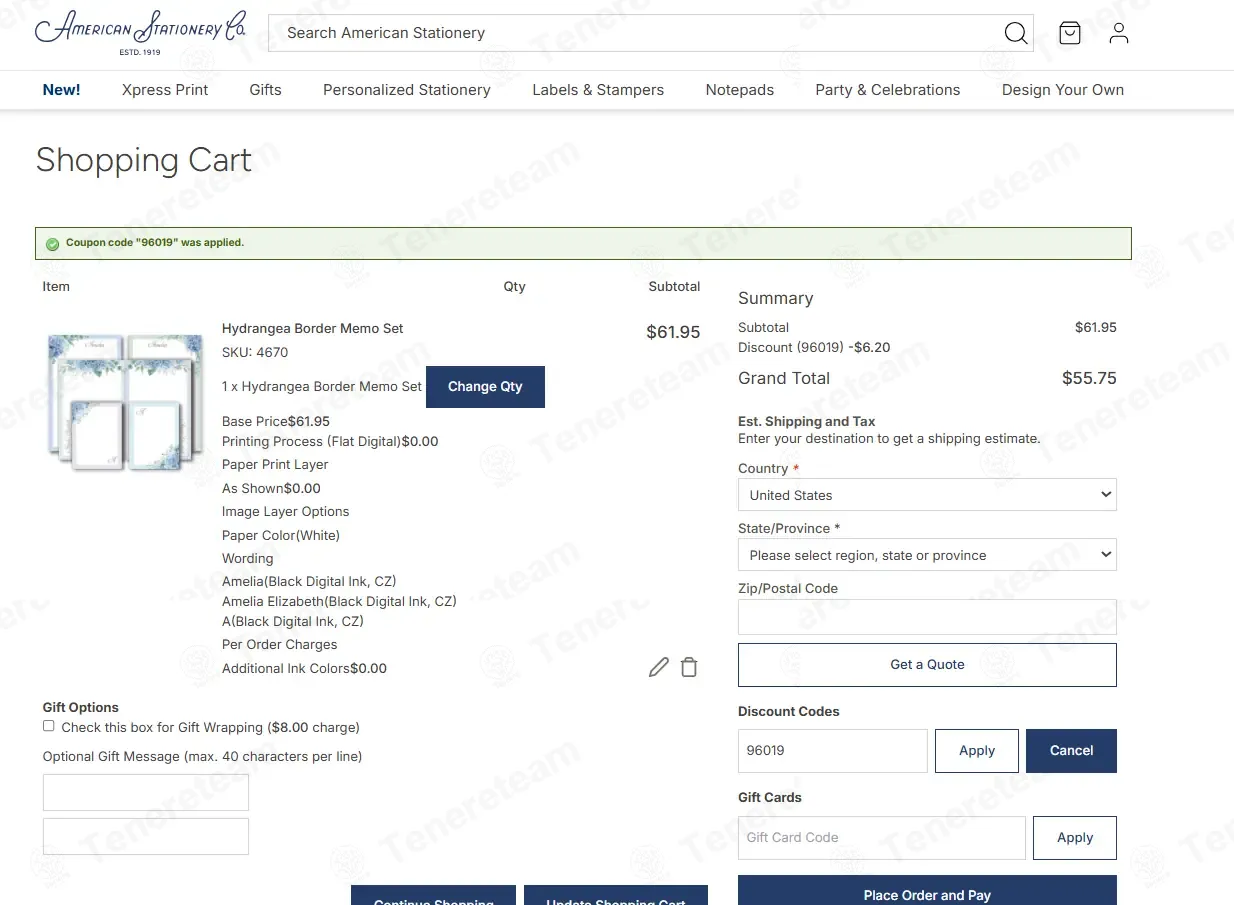Open the account profile icon
Screen dimensions: 1234x905
(x=1119, y=33)
